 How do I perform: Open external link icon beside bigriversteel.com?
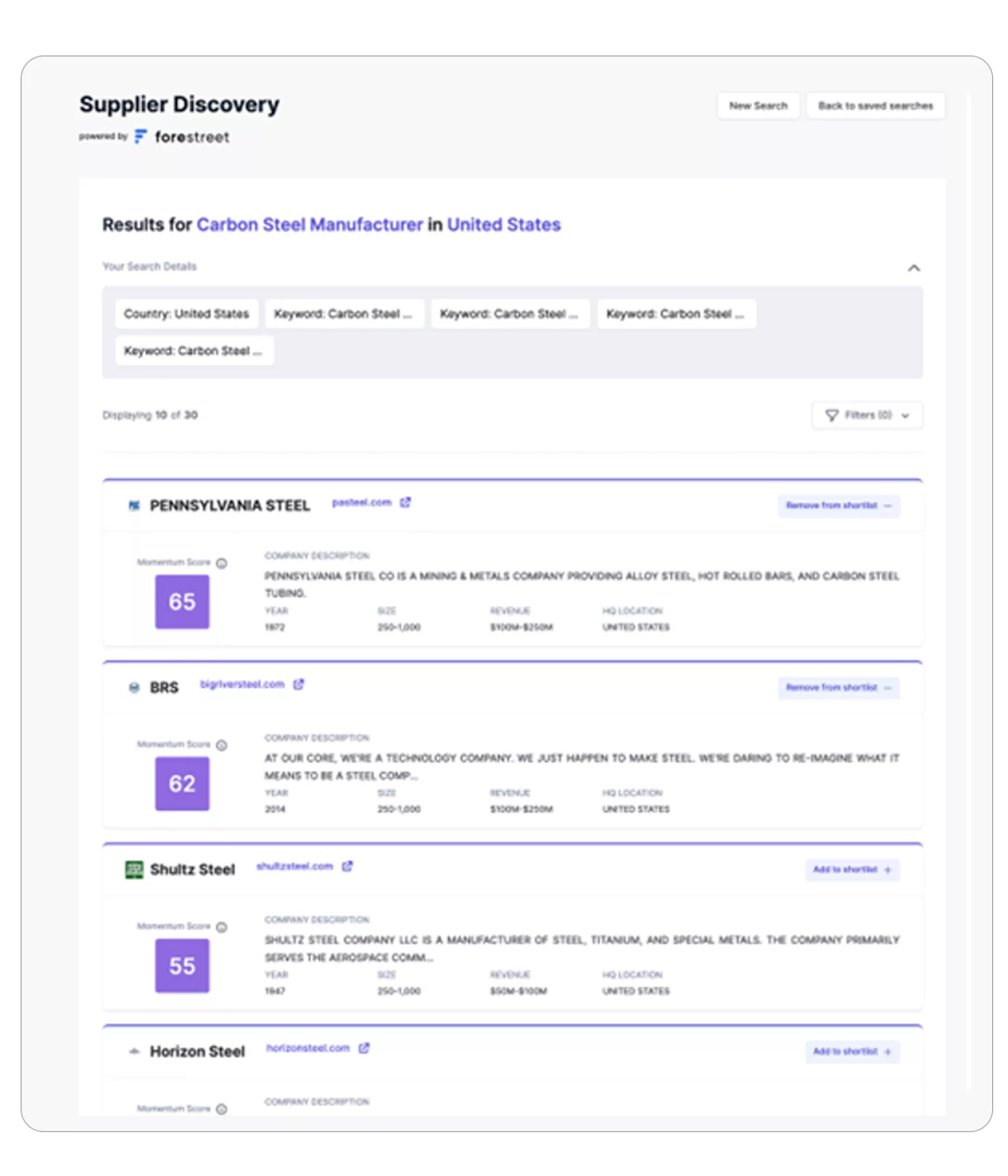[299, 684]
